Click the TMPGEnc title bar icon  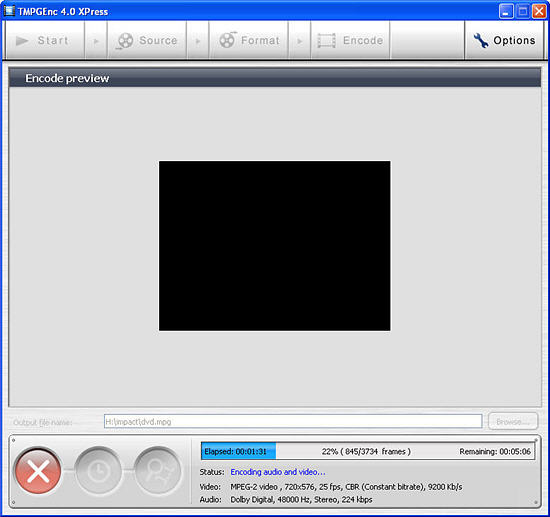9,11
